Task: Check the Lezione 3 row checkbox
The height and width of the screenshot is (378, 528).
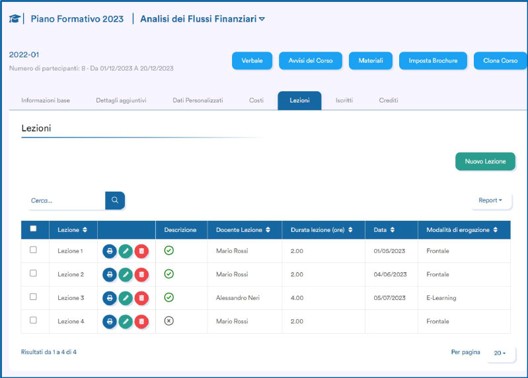Action: coord(33,297)
